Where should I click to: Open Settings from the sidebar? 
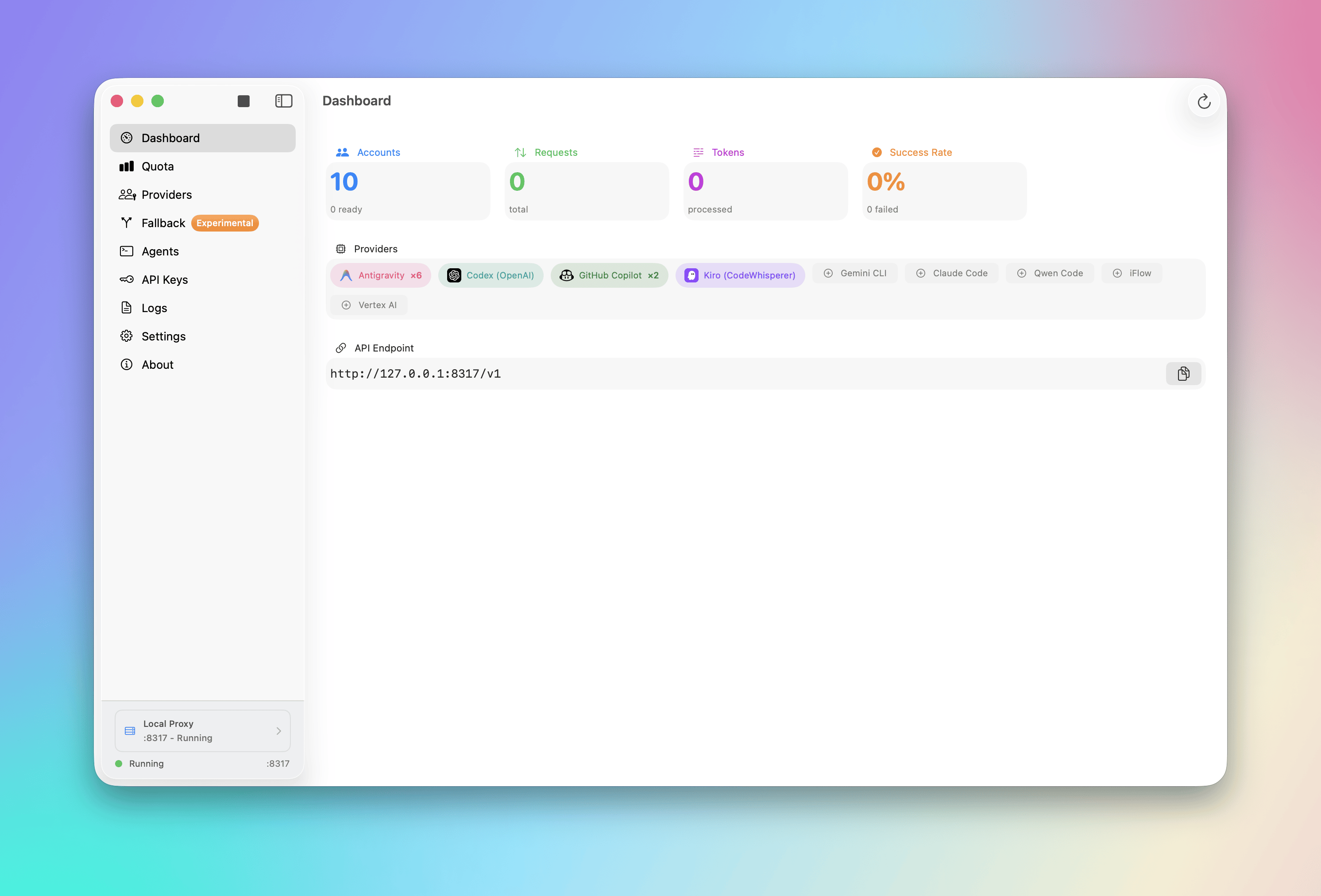[163, 336]
